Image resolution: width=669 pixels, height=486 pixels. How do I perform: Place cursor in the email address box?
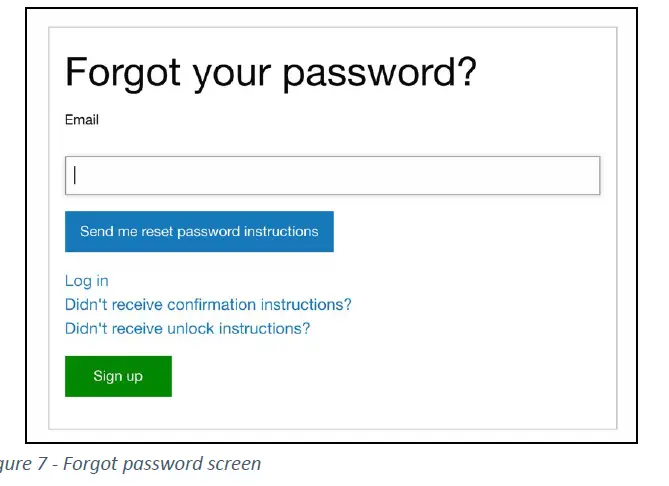pyautogui.click(x=332, y=176)
